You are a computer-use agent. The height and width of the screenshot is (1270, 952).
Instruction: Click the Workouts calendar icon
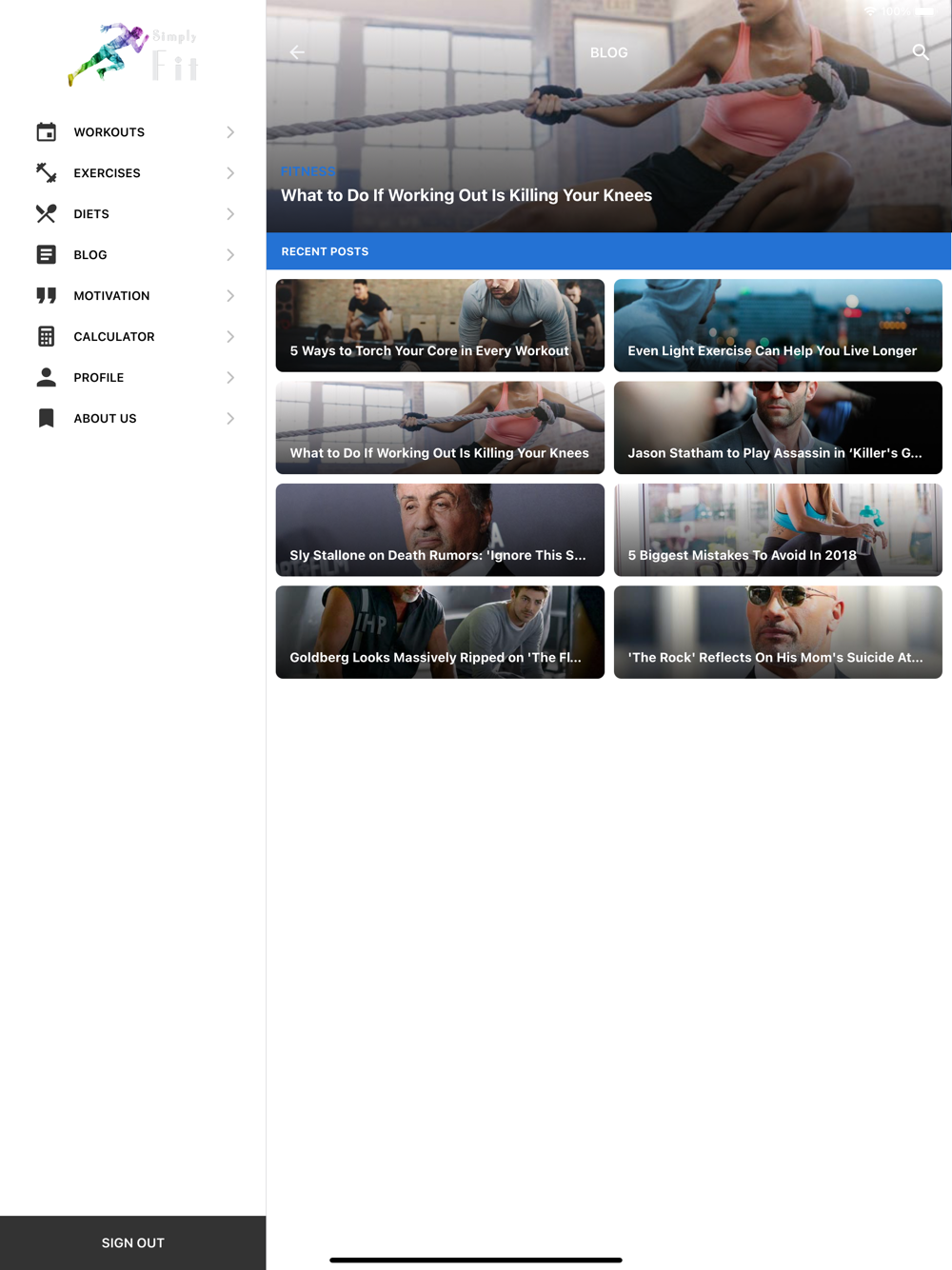(x=46, y=132)
